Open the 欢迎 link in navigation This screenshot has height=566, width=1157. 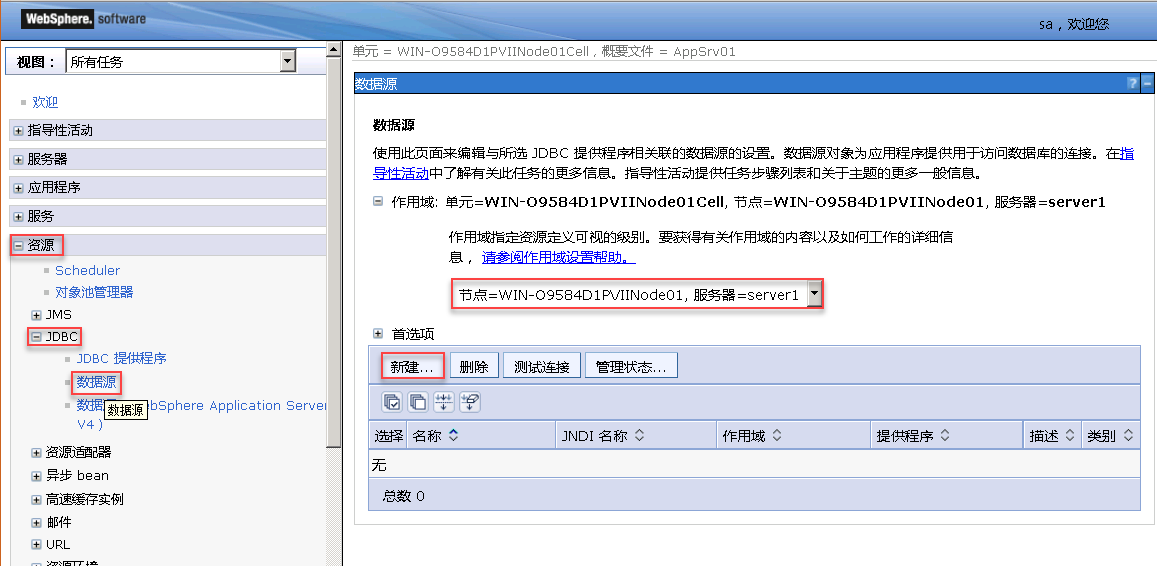(x=45, y=103)
